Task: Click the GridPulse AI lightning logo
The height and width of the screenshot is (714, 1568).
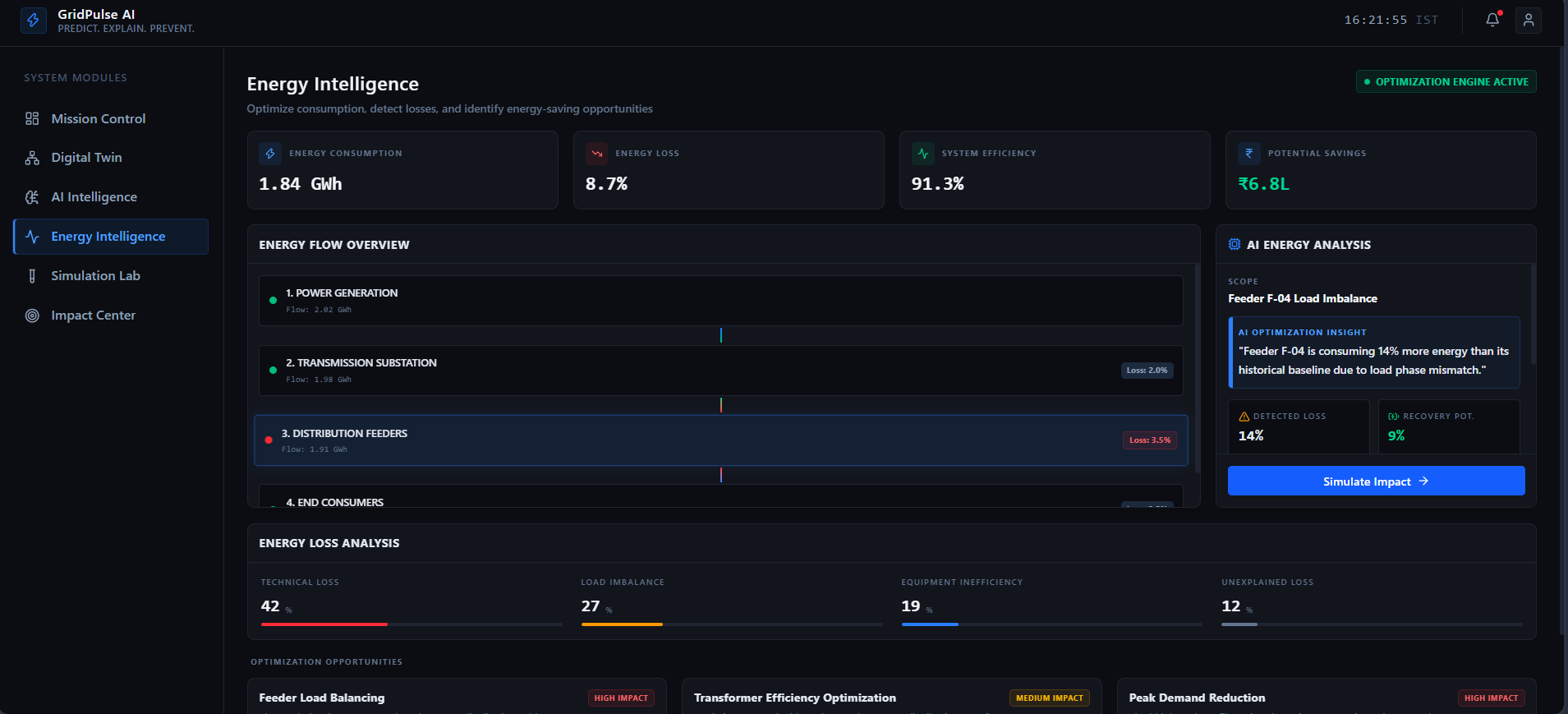Action: tap(33, 20)
